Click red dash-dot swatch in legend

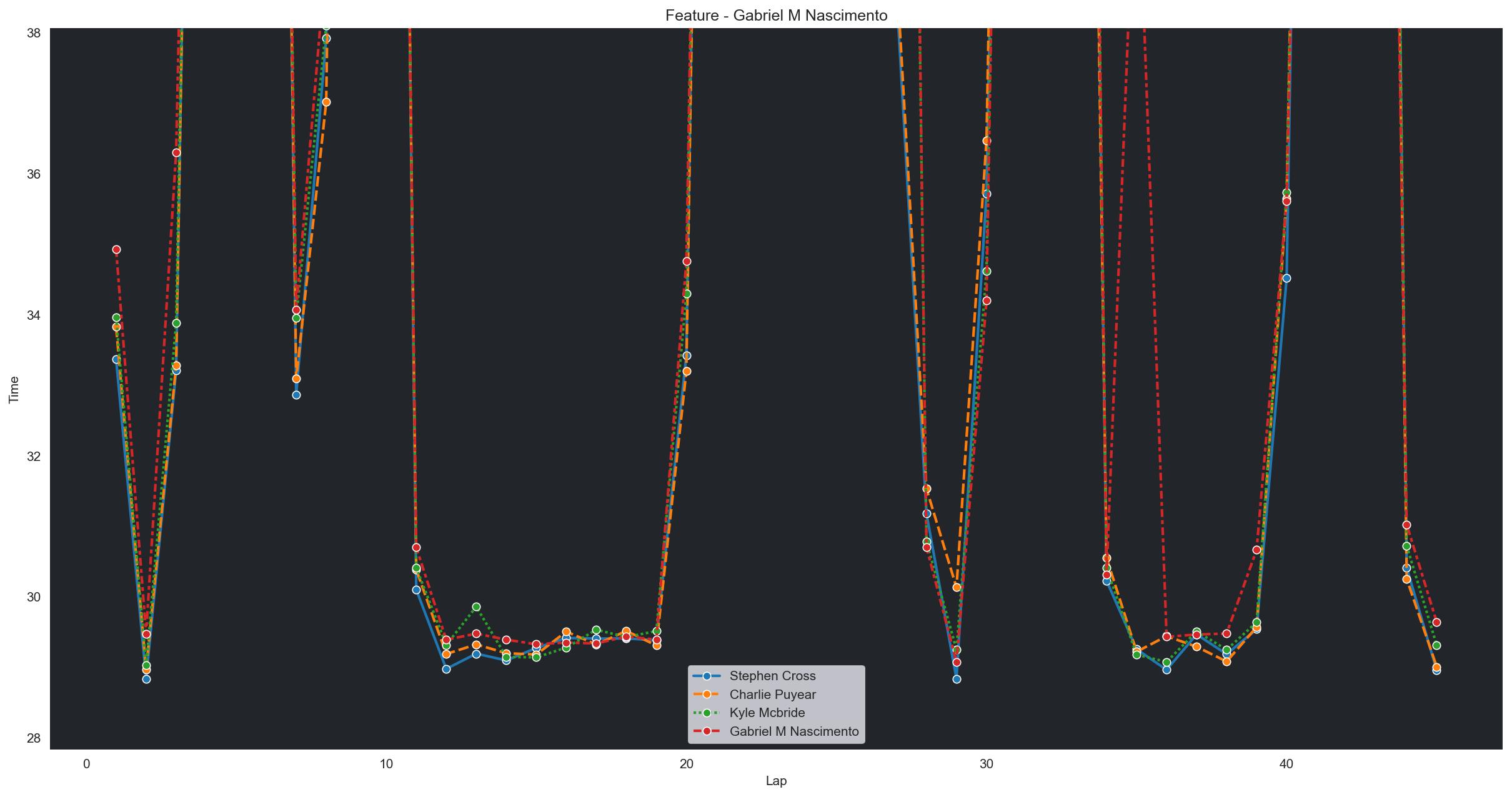click(x=707, y=731)
